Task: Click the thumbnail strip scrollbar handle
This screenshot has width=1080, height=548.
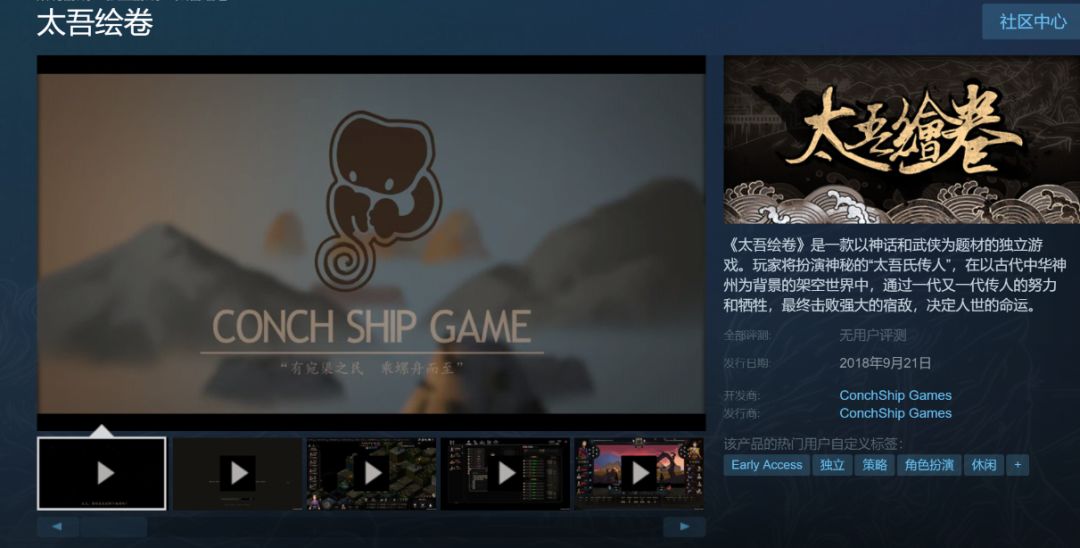Action: click(114, 527)
